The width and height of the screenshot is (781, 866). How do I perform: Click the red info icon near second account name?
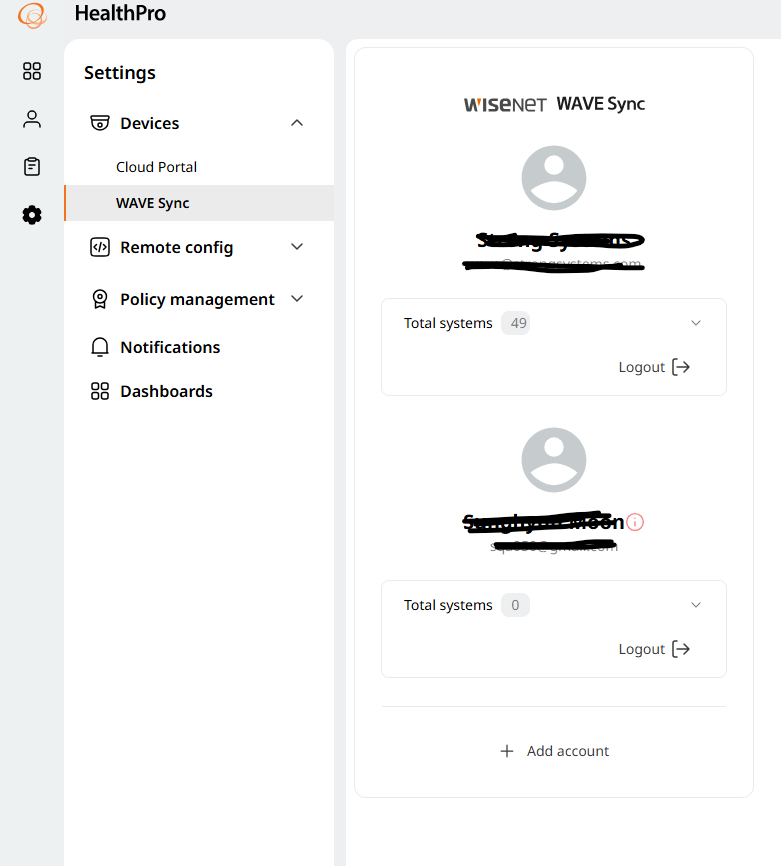pyautogui.click(x=637, y=522)
